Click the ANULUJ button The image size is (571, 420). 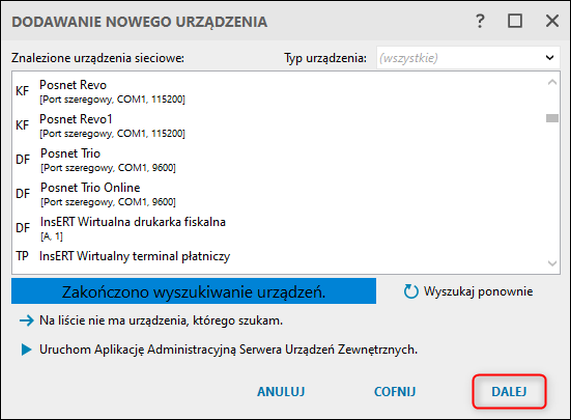tap(281, 392)
